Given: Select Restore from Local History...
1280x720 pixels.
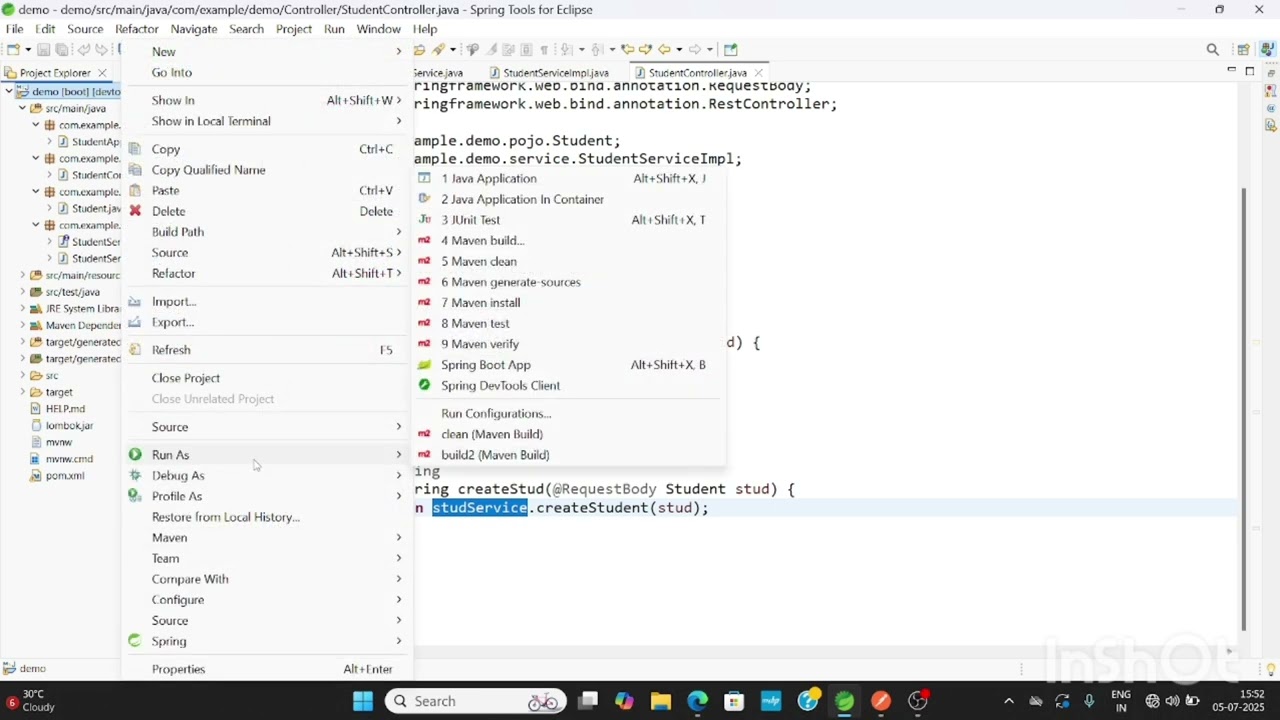Looking at the screenshot, I should [265, 517].
